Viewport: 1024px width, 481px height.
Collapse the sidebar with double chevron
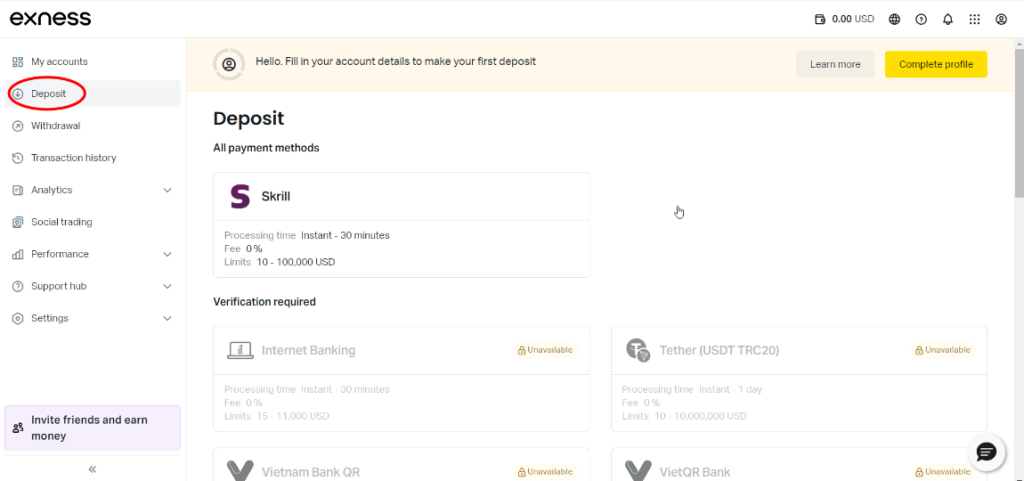point(92,468)
